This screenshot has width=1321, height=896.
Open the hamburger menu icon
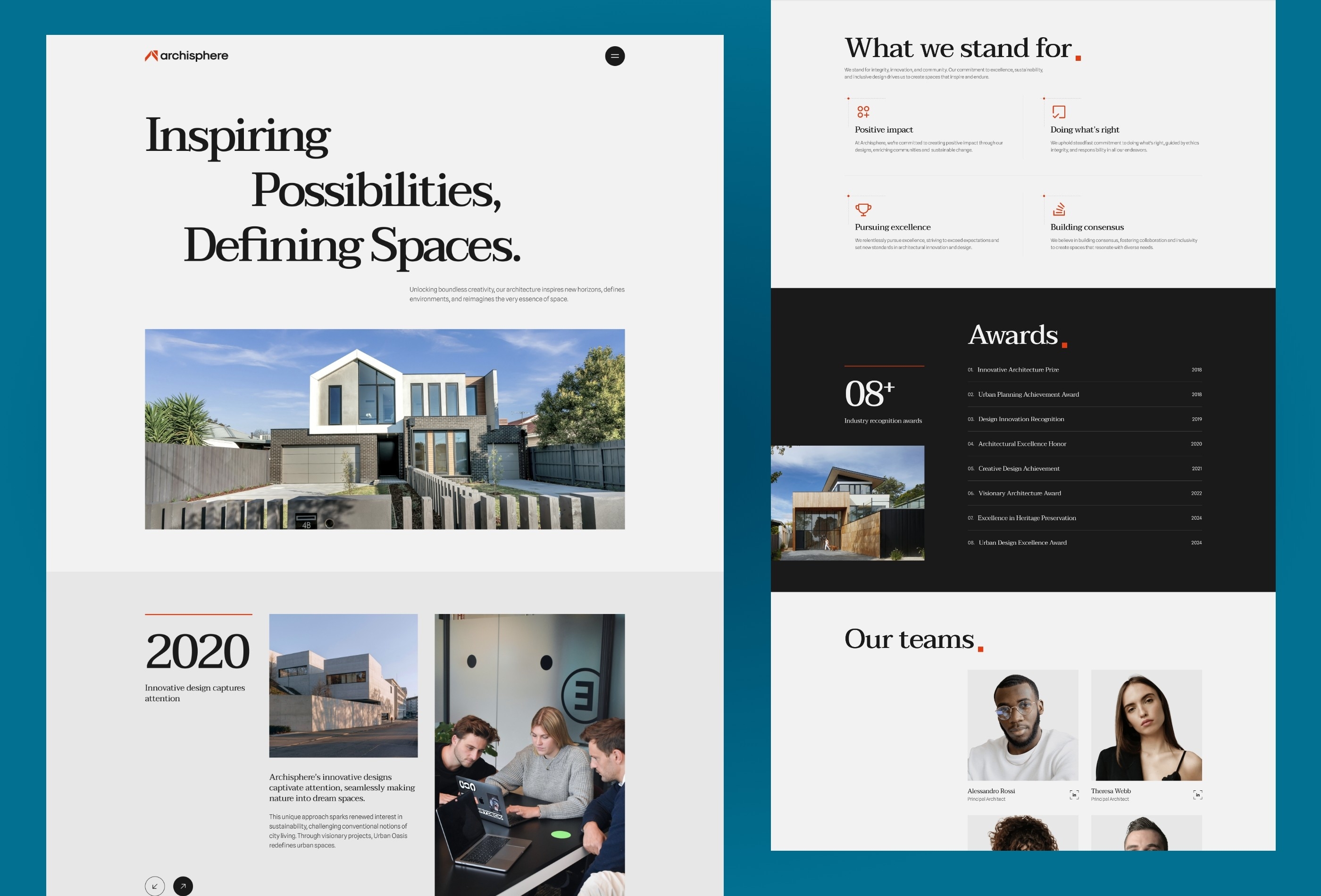click(614, 55)
